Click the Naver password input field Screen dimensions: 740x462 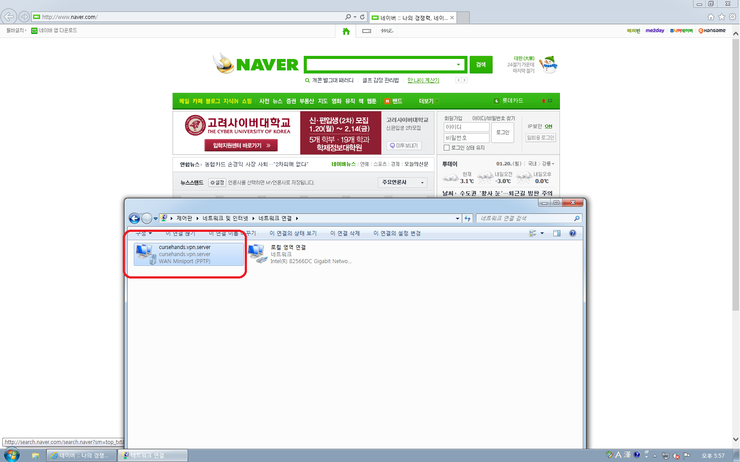click(466, 138)
